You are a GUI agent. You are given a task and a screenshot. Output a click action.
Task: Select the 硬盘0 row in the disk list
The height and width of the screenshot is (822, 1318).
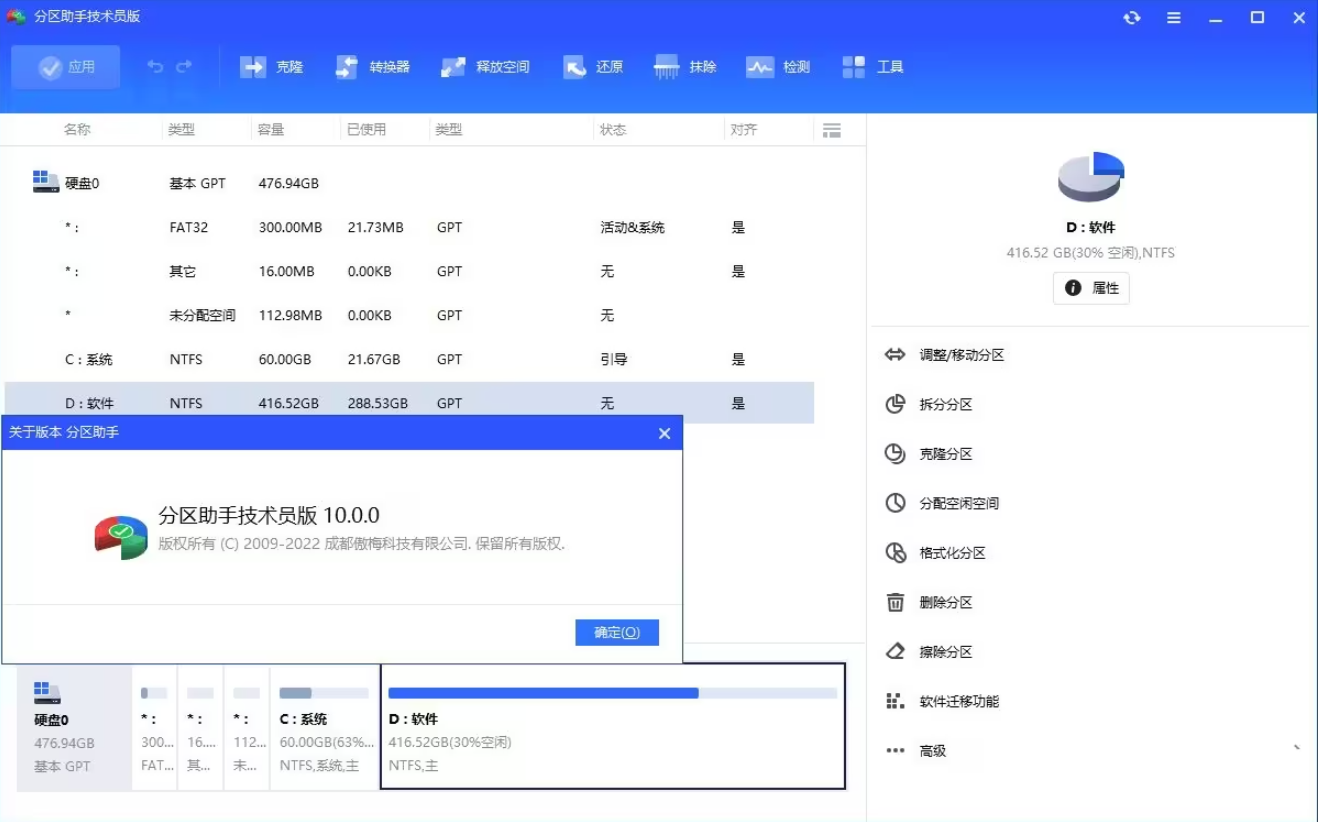[409, 183]
